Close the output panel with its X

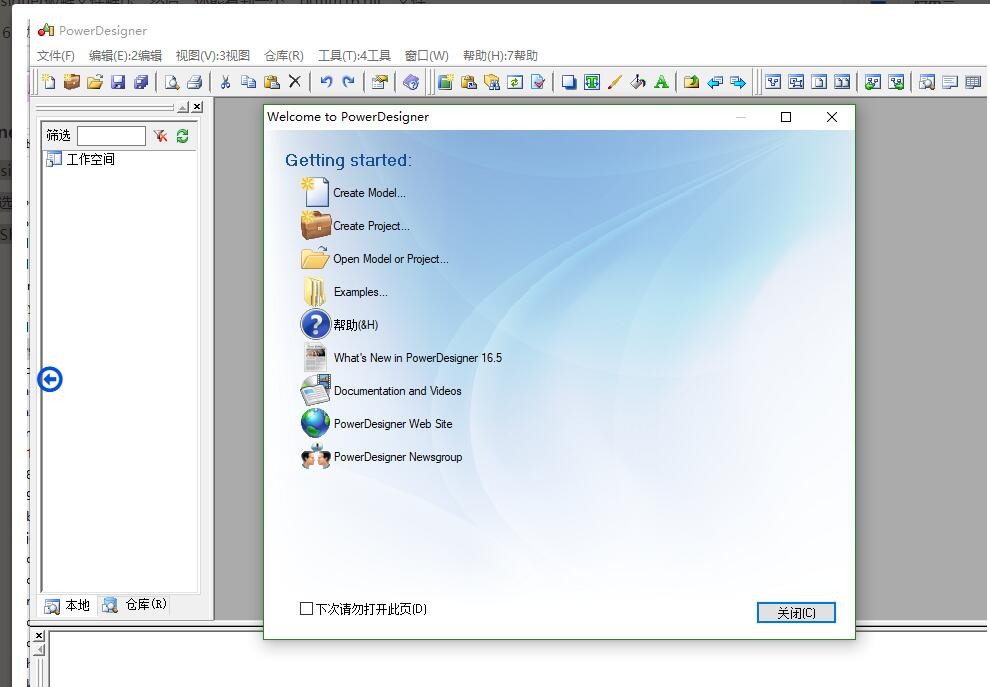[x=39, y=635]
